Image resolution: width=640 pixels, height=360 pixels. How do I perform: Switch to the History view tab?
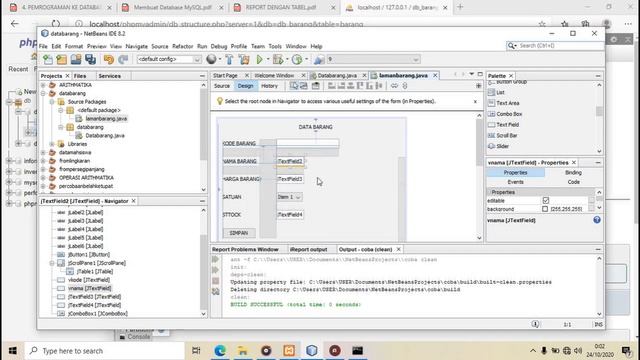tap(269, 86)
